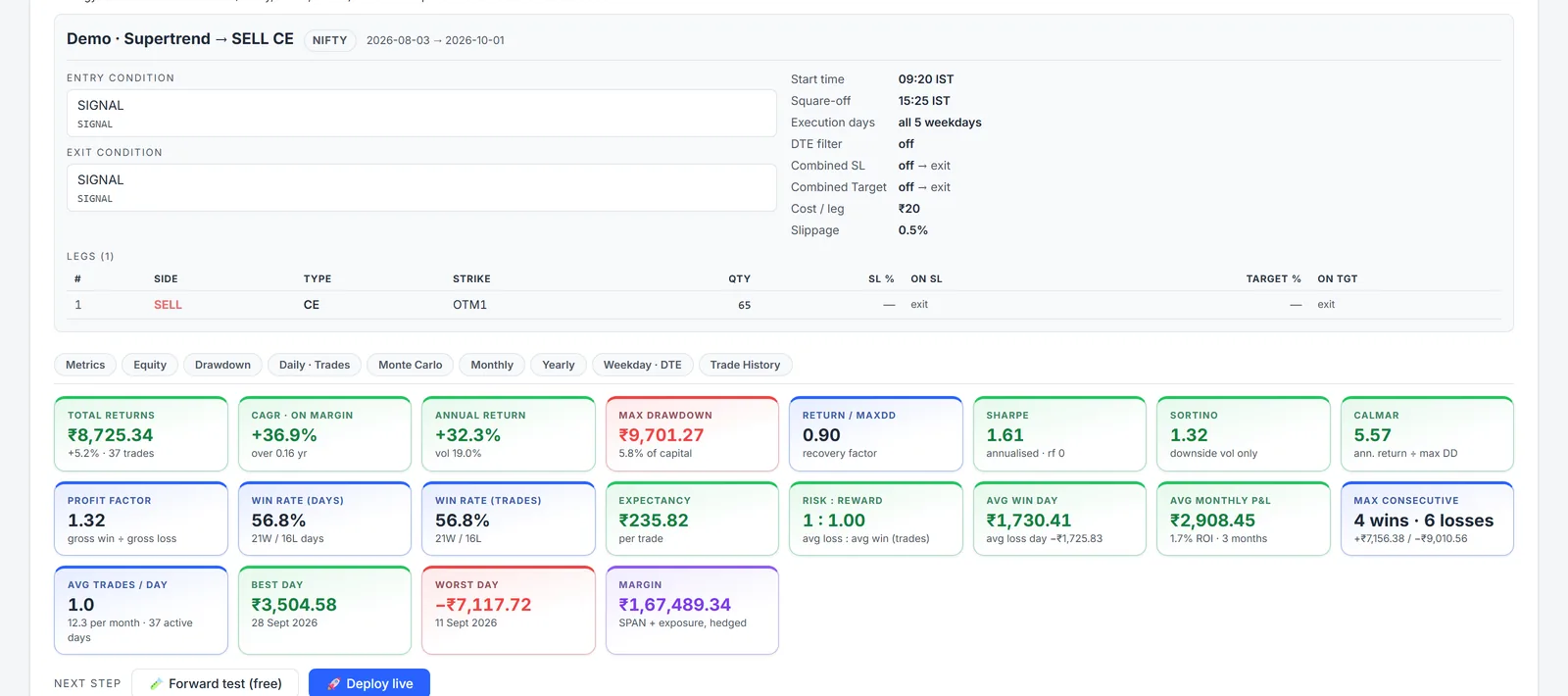Click the Max Drawdown ₹9,701.27 card
This screenshot has height=696, width=1568.
[x=692, y=434]
